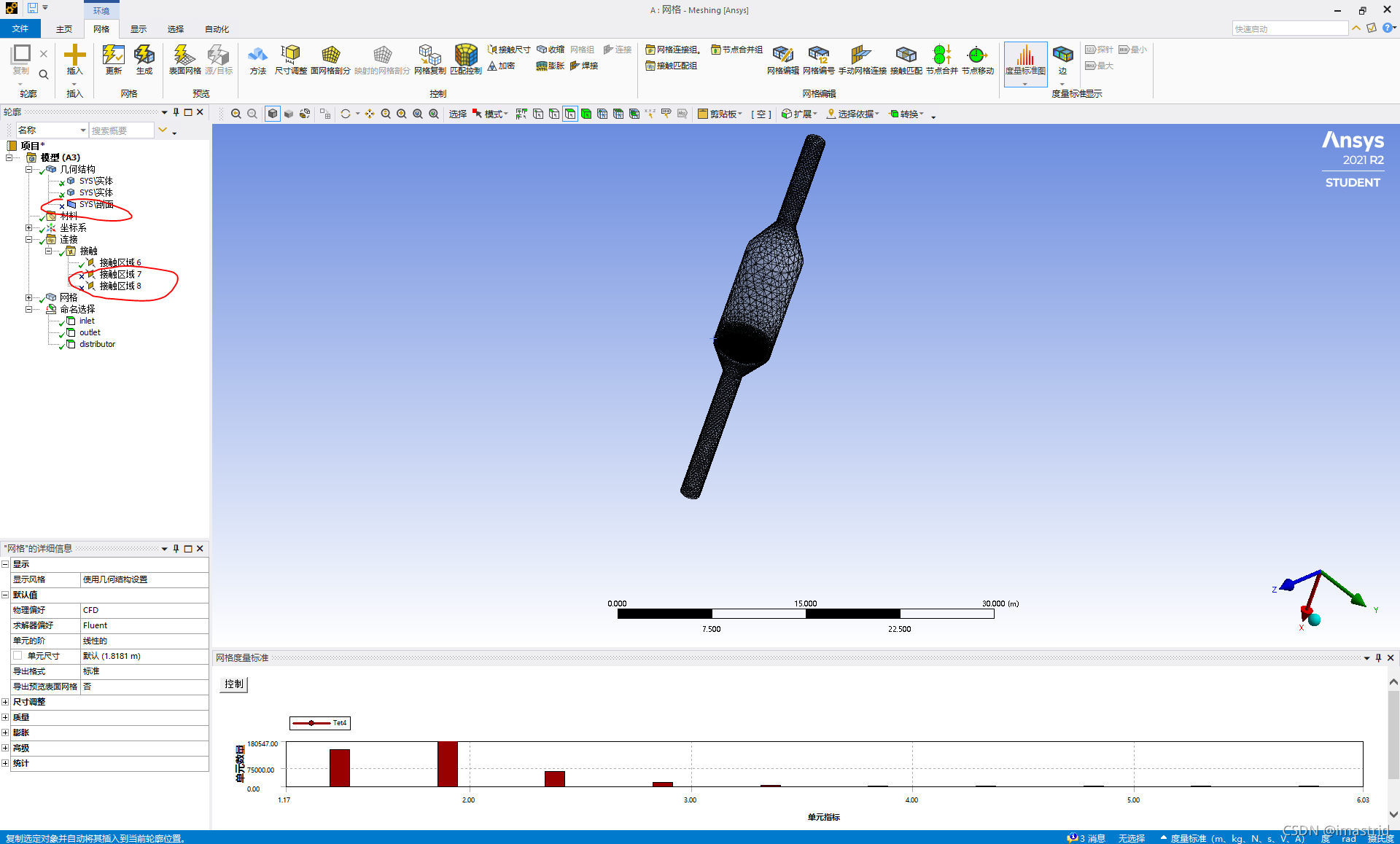Open the 文件 (File) menu
This screenshot has width=1400, height=844.
(x=20, y=29)
